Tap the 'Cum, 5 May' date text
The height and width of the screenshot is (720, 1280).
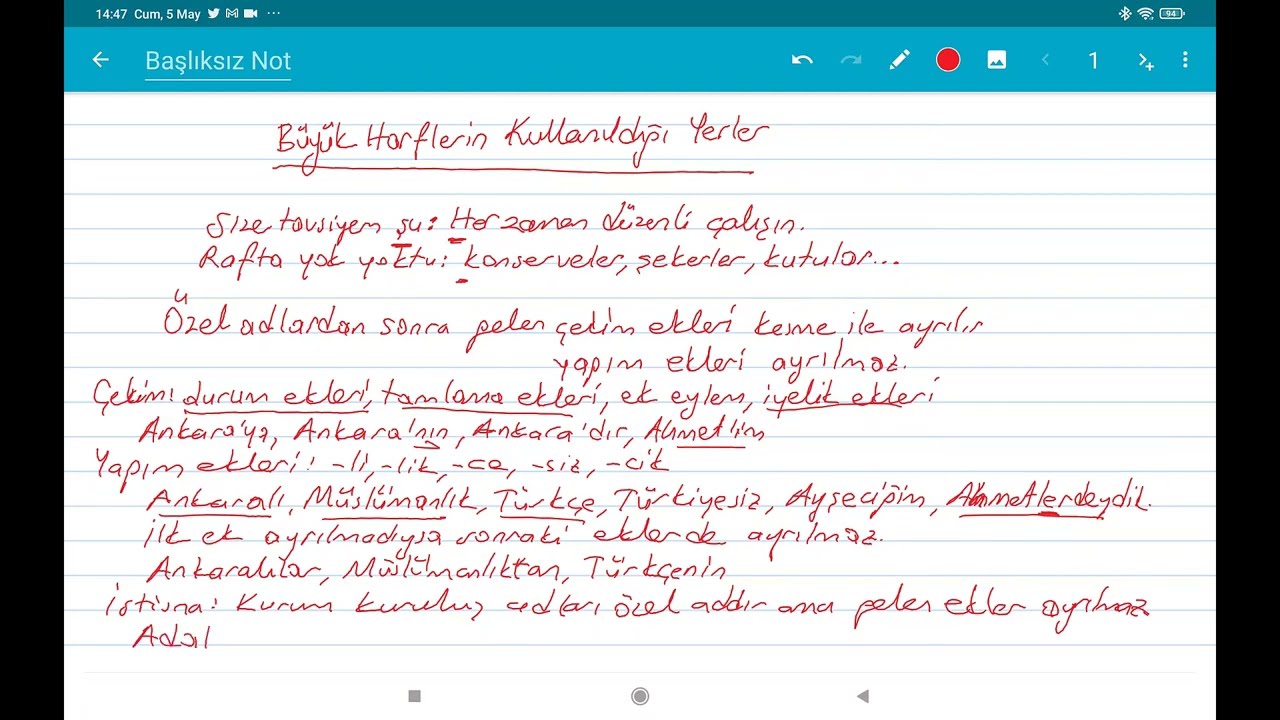coord(167,14)
